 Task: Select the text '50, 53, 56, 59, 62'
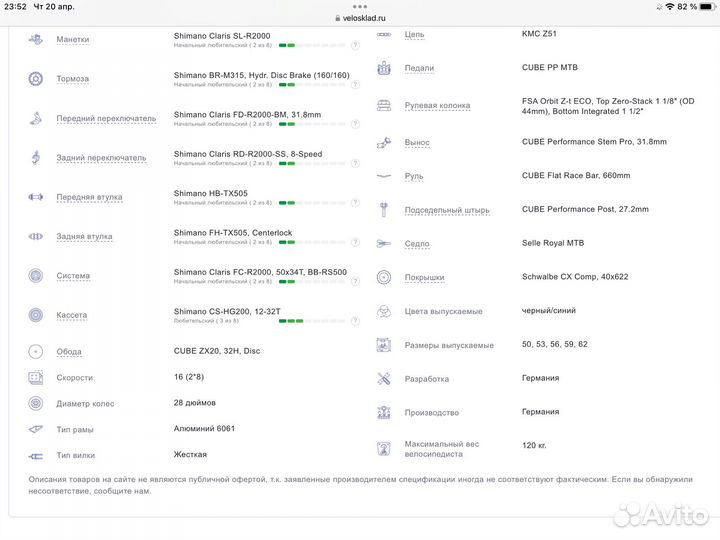coord(555,344)
